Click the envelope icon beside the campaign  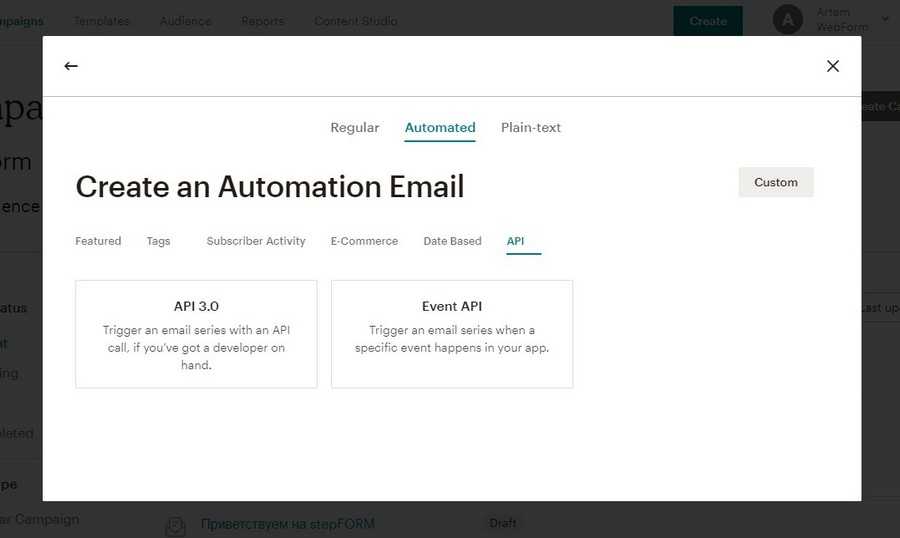(x=175, y=525)
